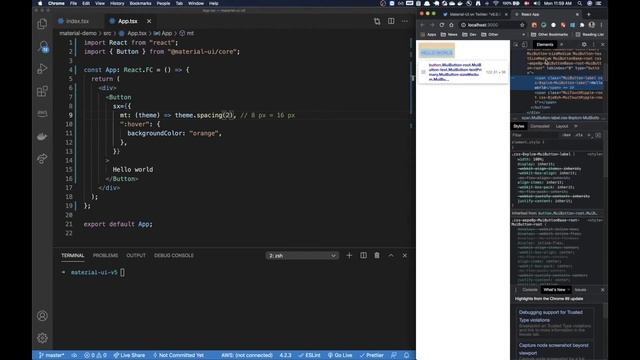Switch to the PROBLEMS panel tab
This screenshot has height=360, width=640.
pyautogui.click(x=105, y=256)
